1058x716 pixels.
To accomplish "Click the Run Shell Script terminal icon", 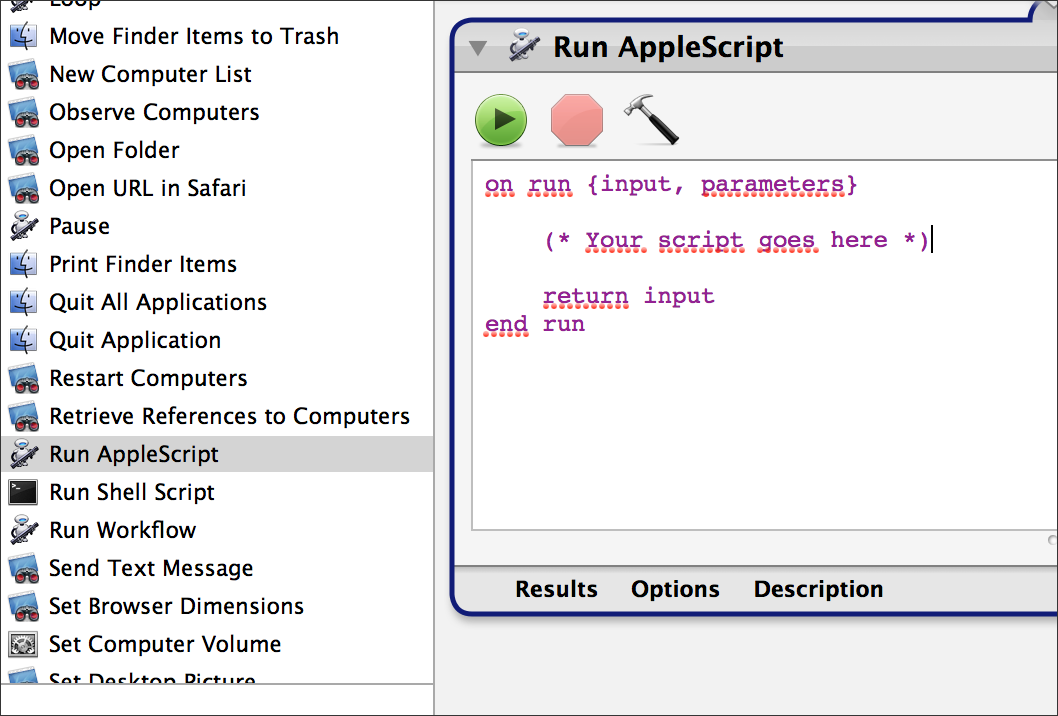I will tap(24, 492).
